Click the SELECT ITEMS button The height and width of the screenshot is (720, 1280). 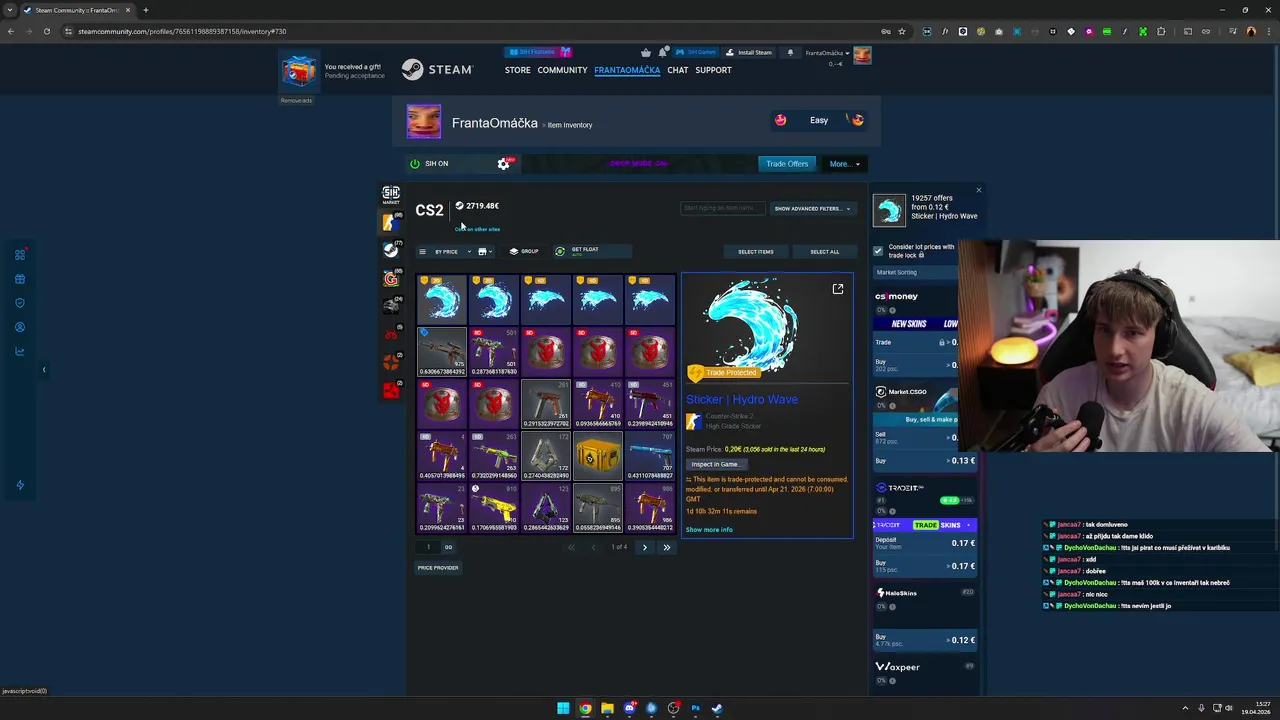[x=756, y=252]
